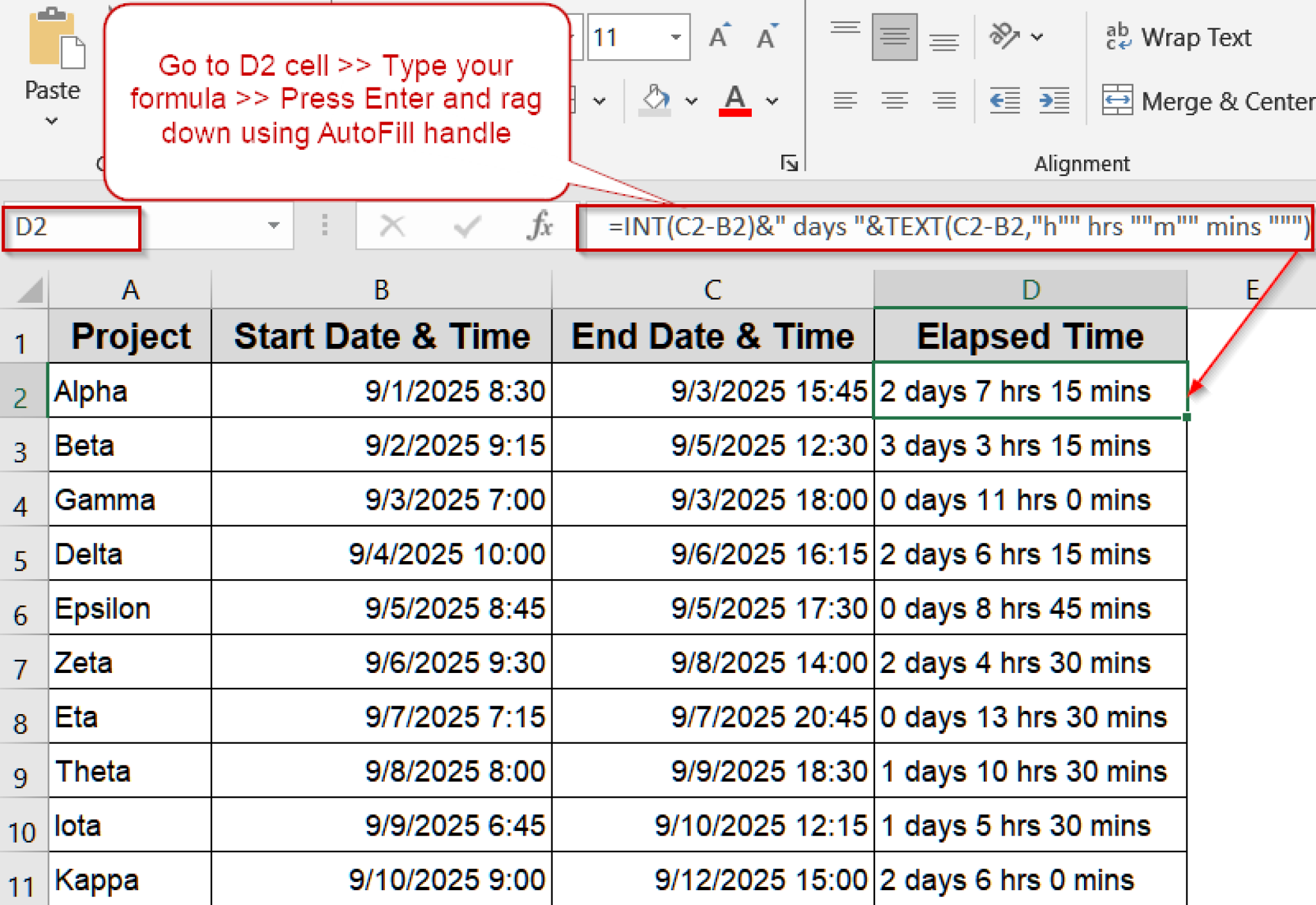Viewport: 1316px width, 905px height.
Task: Toggle center text alignment
Action: click(894, 100)
